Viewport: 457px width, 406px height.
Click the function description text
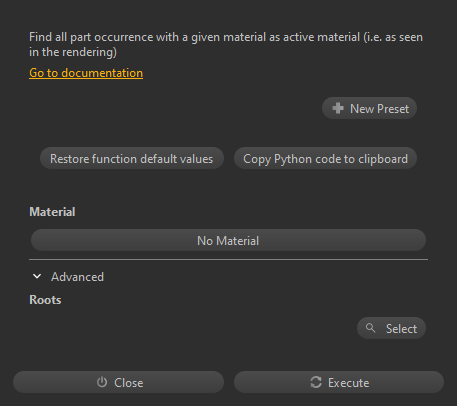pyautogui.click(x=226, y=44)
